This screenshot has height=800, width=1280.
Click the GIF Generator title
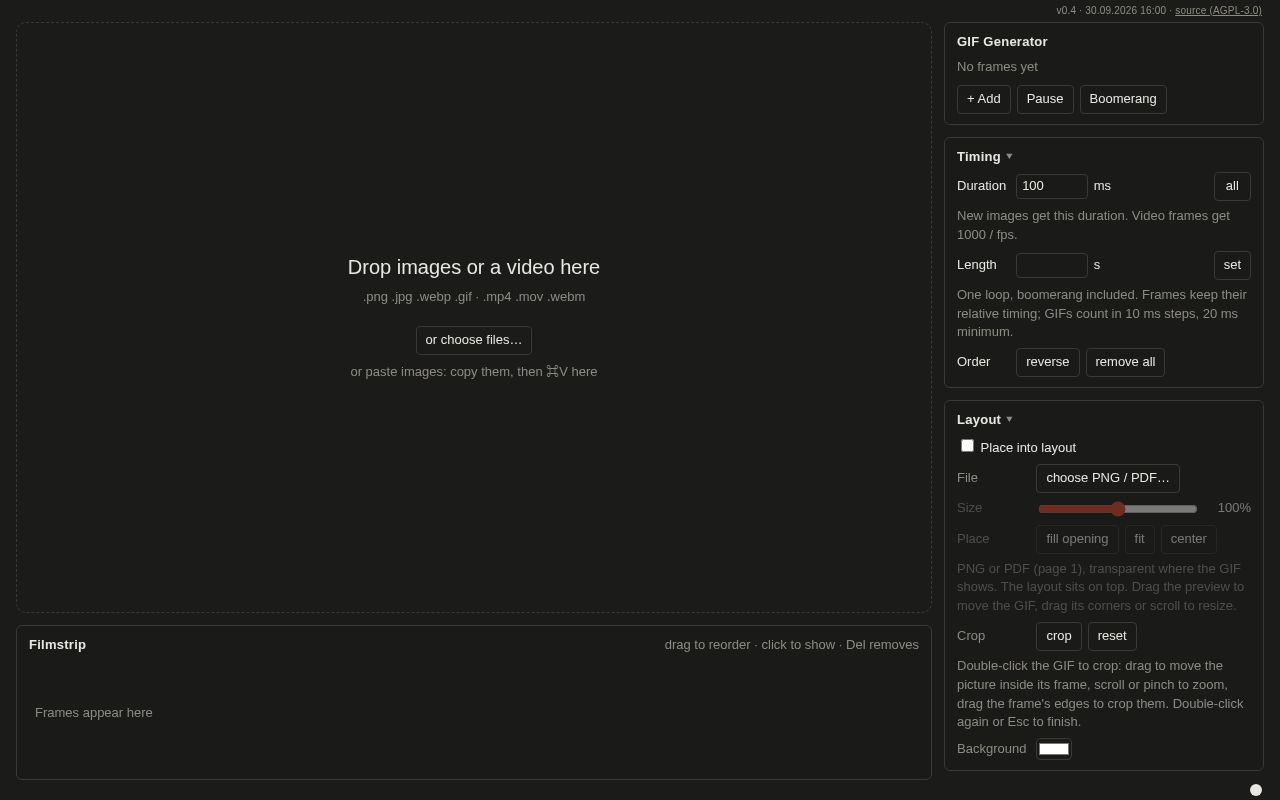coord(1002,42)
